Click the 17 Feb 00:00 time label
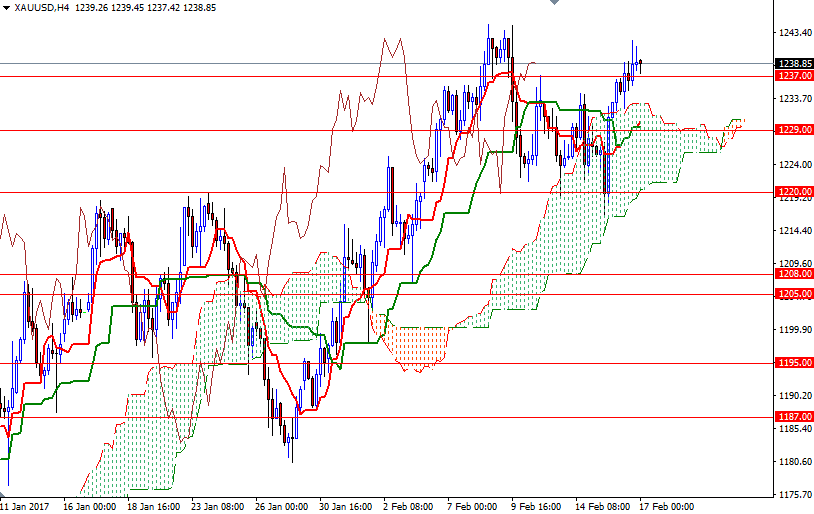The width and height of the screenshot is (814, 514). click(x=667, y=506)
